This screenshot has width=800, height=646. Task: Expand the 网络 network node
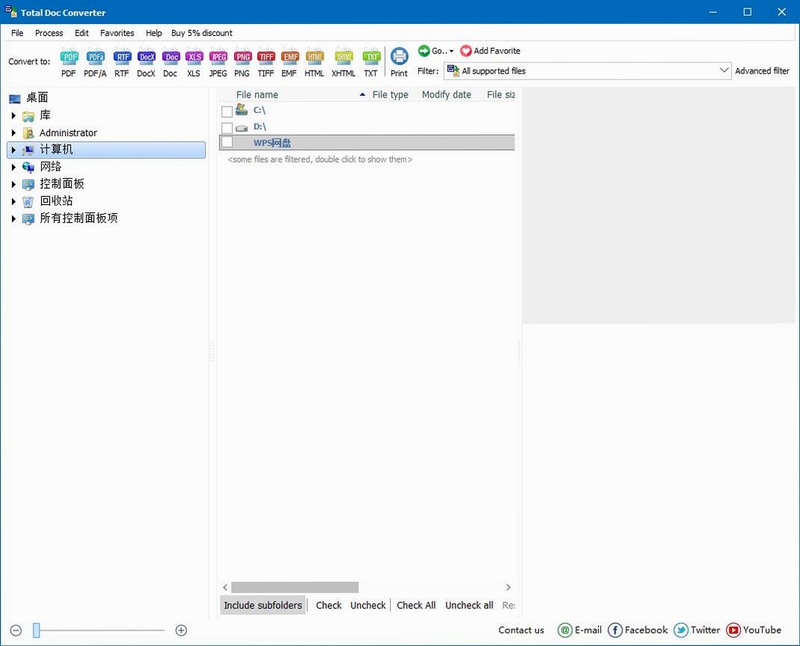14,167
